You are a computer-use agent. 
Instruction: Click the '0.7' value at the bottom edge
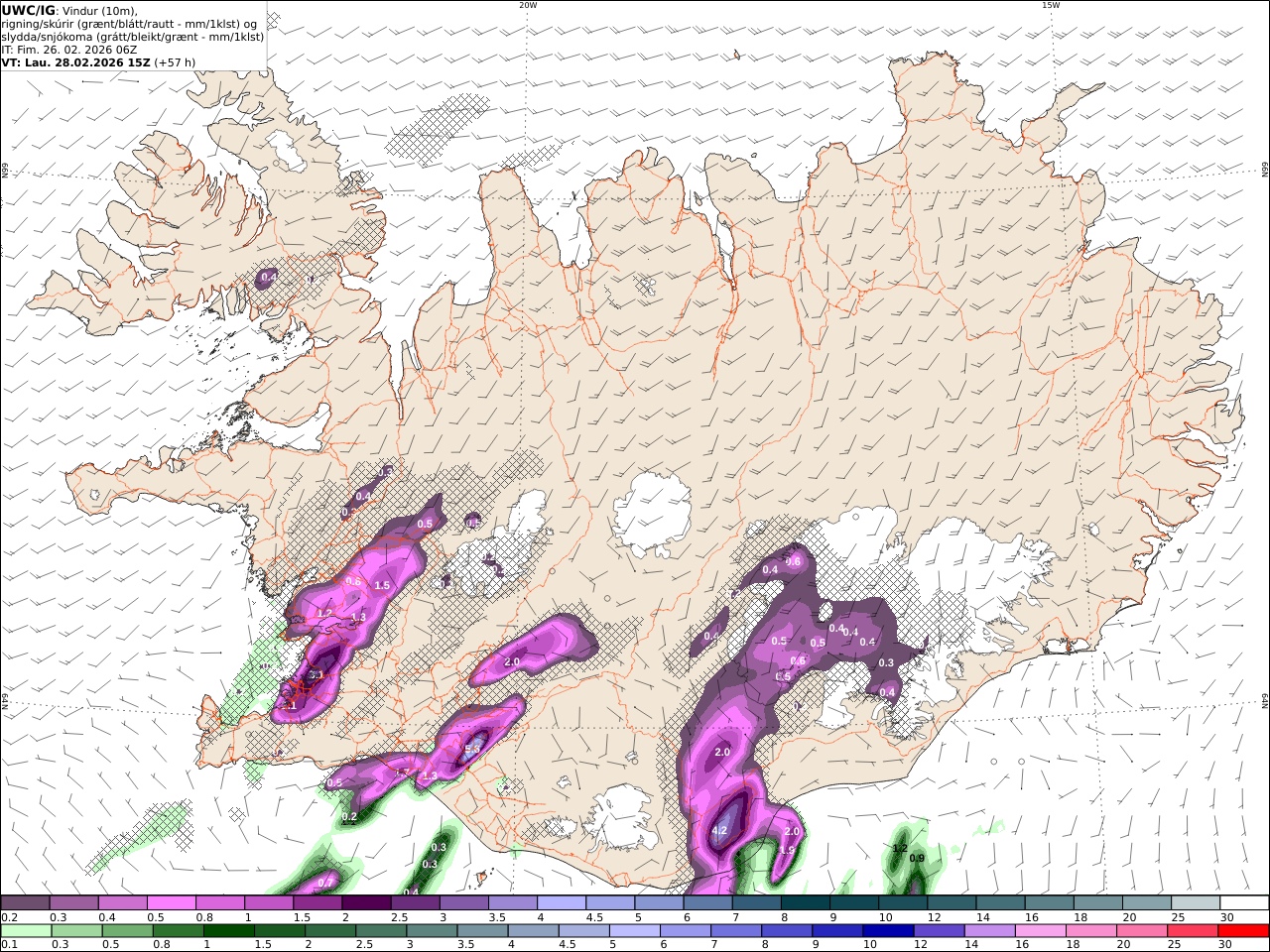click(325, 883)
